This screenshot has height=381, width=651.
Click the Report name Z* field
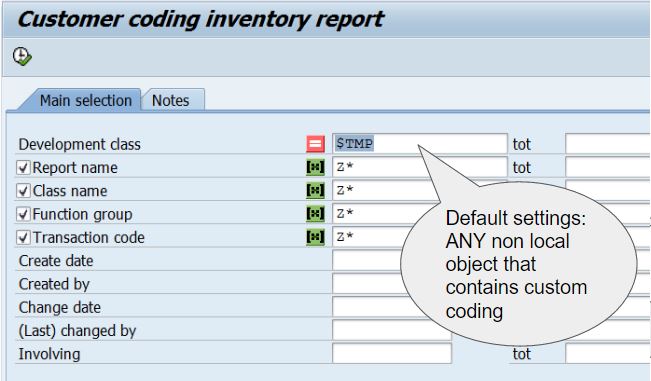pyautogui.click(x=420, y=167)
